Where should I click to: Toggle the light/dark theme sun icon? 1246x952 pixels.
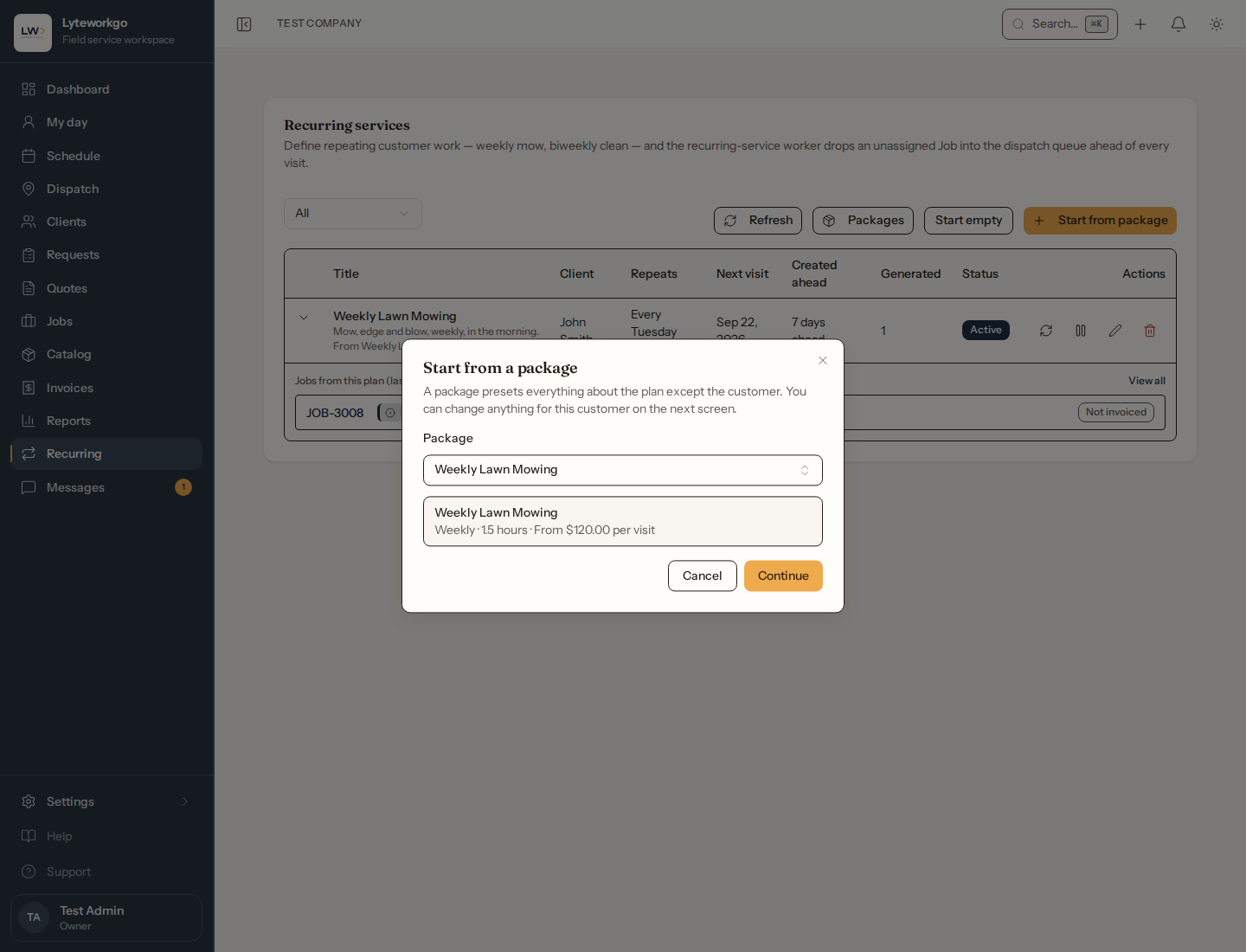[1217, 24]
